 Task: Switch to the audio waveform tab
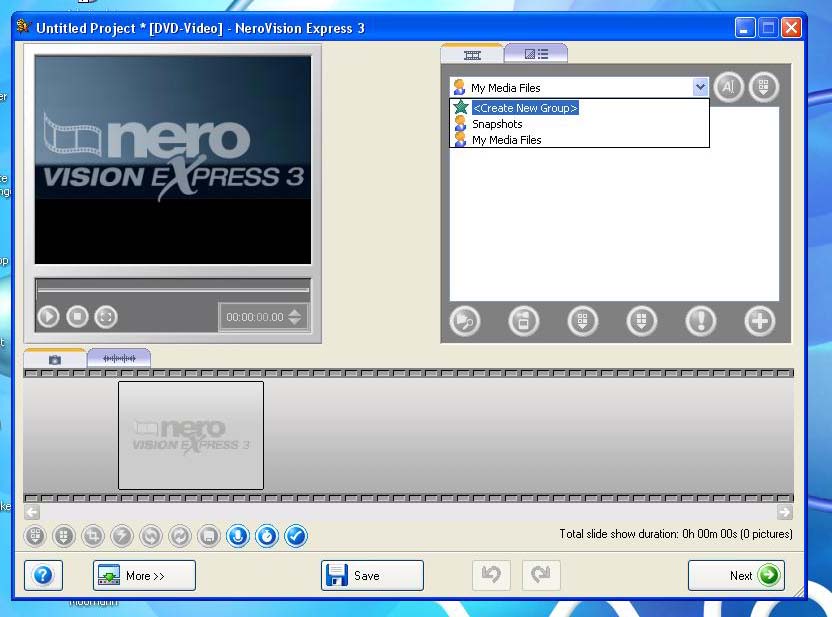click(119, 359)
